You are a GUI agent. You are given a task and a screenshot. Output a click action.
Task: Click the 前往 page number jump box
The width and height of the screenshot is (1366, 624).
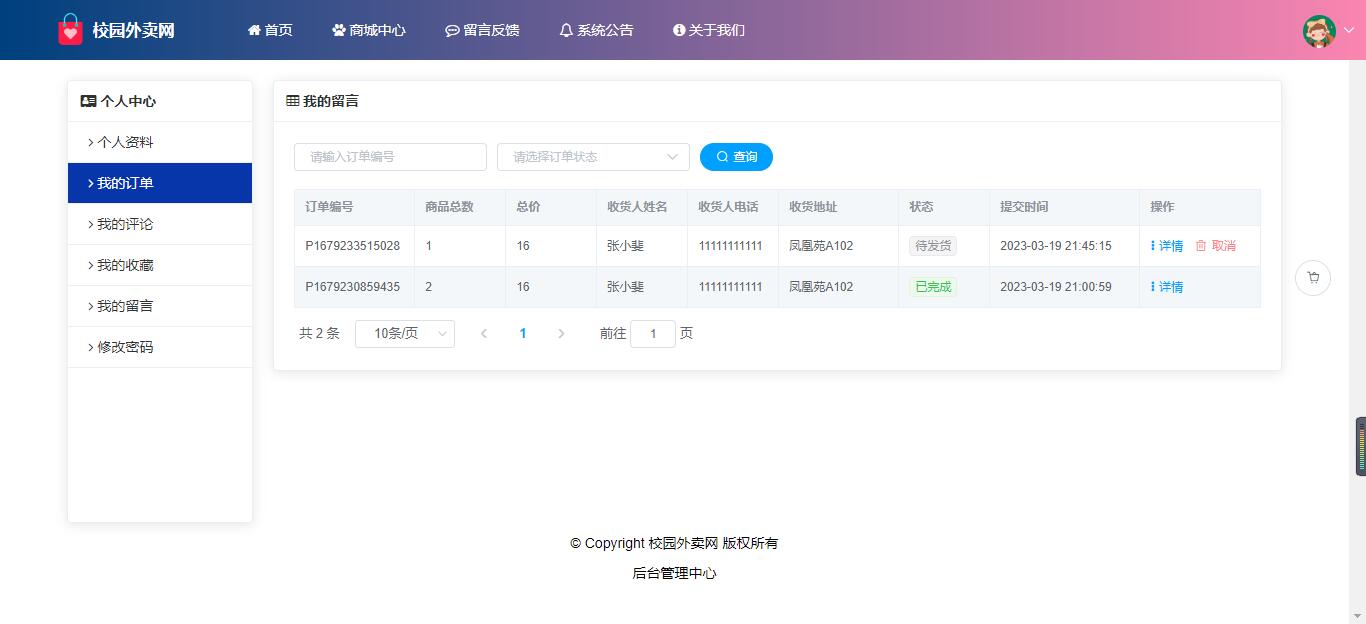click(x=653, y=334)
